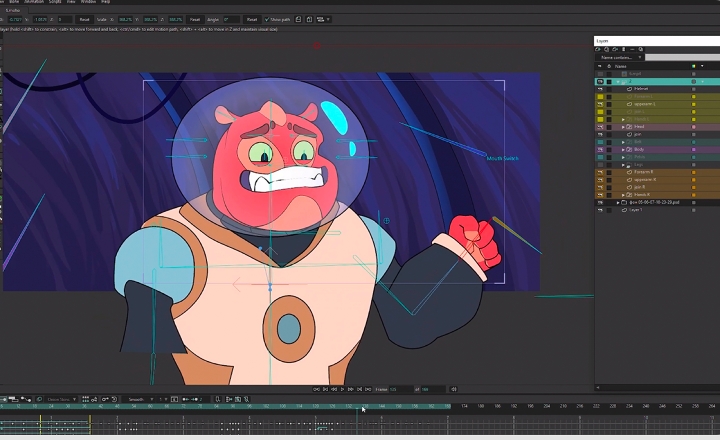The height and width of the screenshot is (440, 720).
Task: Expand the Legs group layer
Action: [623, 164]
